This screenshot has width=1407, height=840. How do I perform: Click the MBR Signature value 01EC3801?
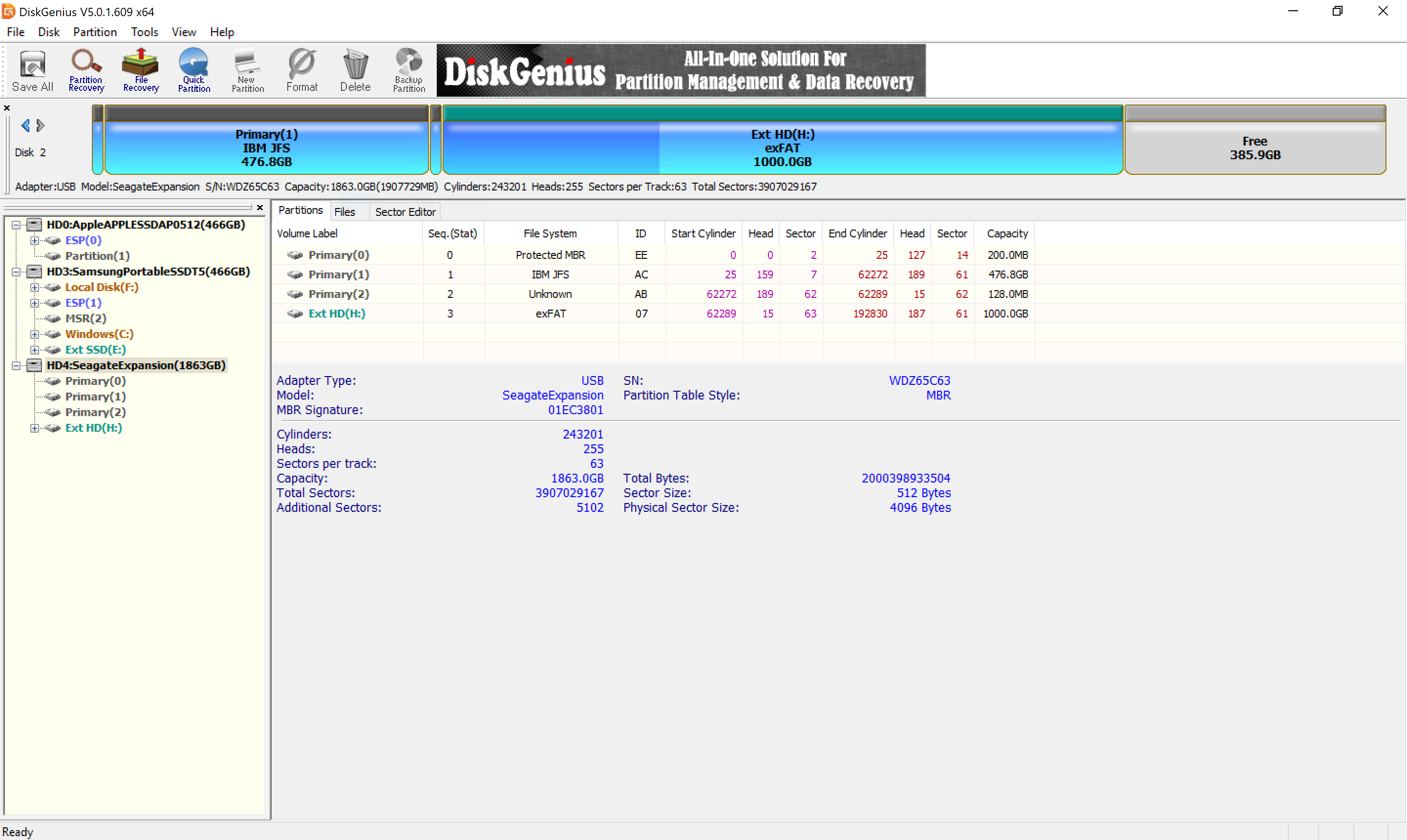pyautogui.click(x=575, y=410)
